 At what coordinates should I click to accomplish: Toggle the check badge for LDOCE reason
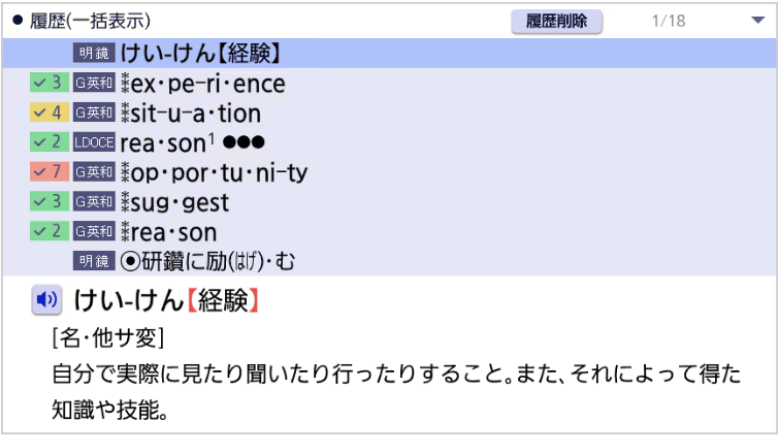tap(48, 143)
